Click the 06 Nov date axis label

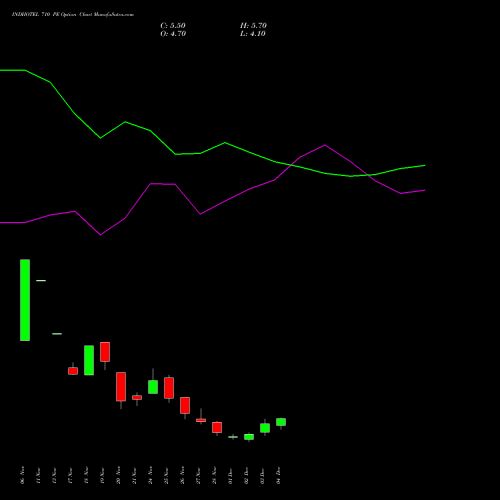pos(22,475)
